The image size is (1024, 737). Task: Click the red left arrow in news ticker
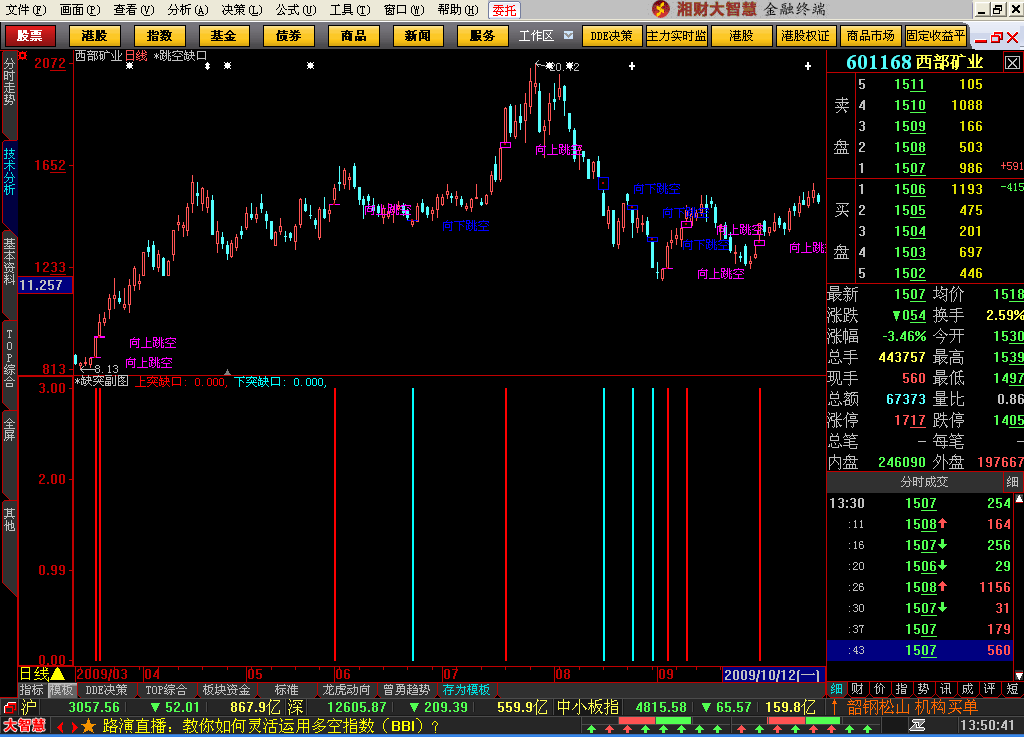coord(60,727)
